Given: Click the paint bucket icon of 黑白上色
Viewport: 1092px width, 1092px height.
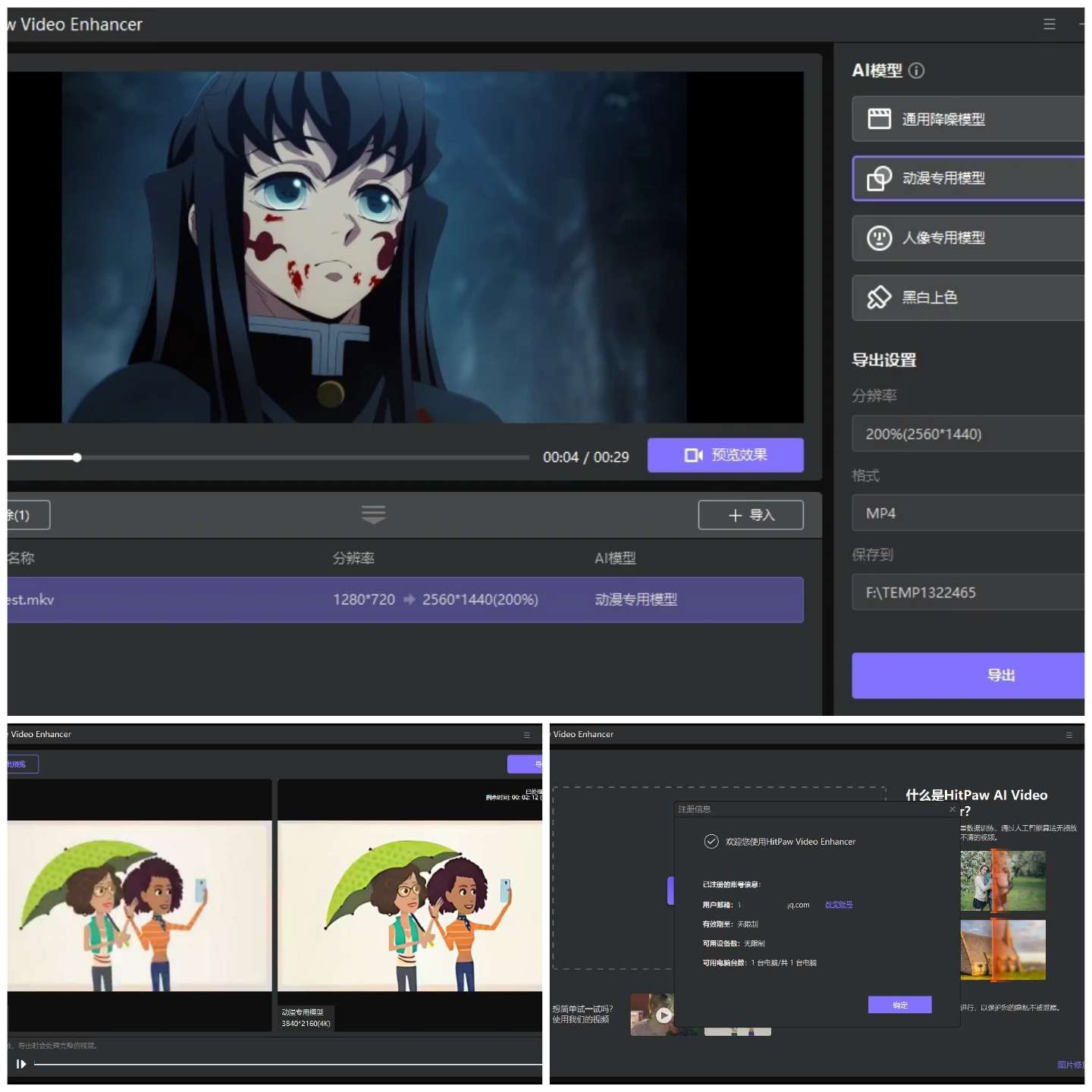Looking at the screenshot, I should (x=880, y=297).
